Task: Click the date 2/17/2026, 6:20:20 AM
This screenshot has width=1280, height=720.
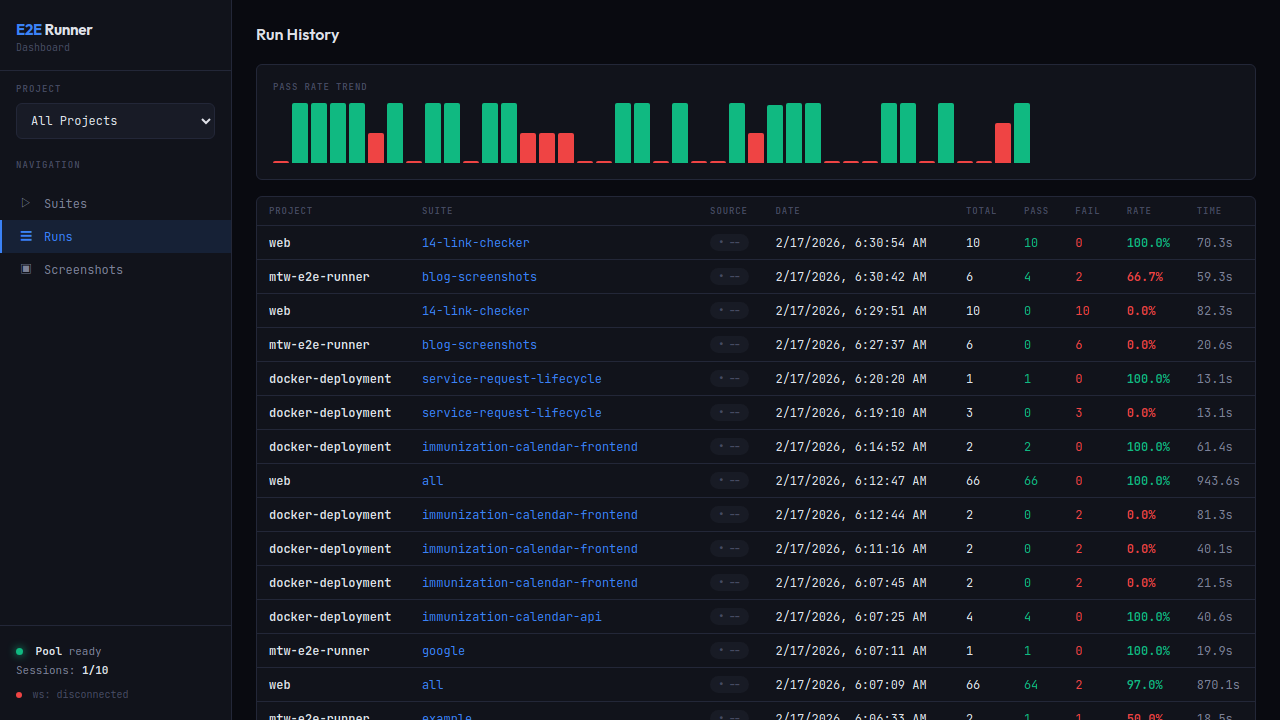Action: (851, 379)
